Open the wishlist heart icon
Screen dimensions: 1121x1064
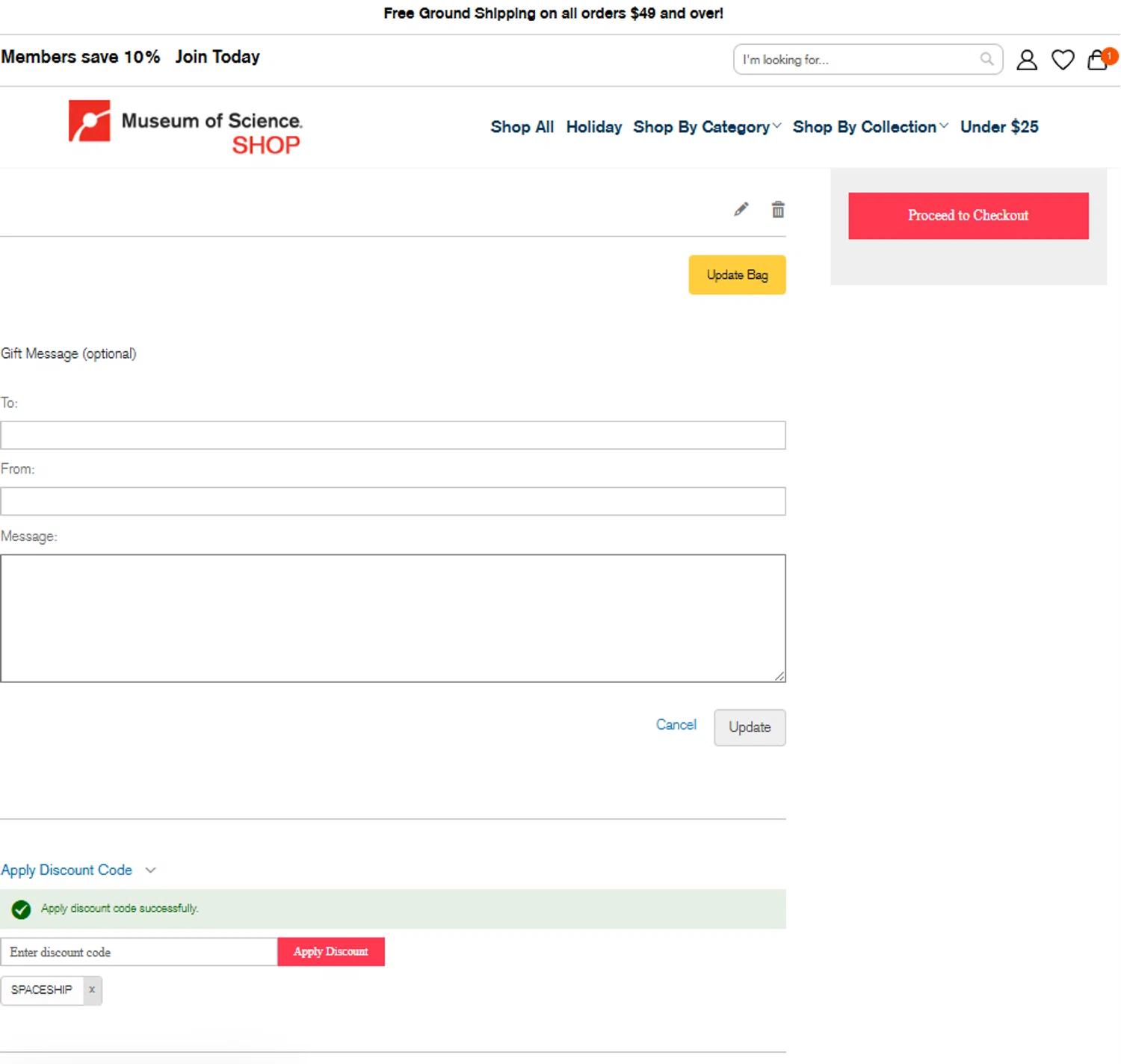pos(1063,60)
